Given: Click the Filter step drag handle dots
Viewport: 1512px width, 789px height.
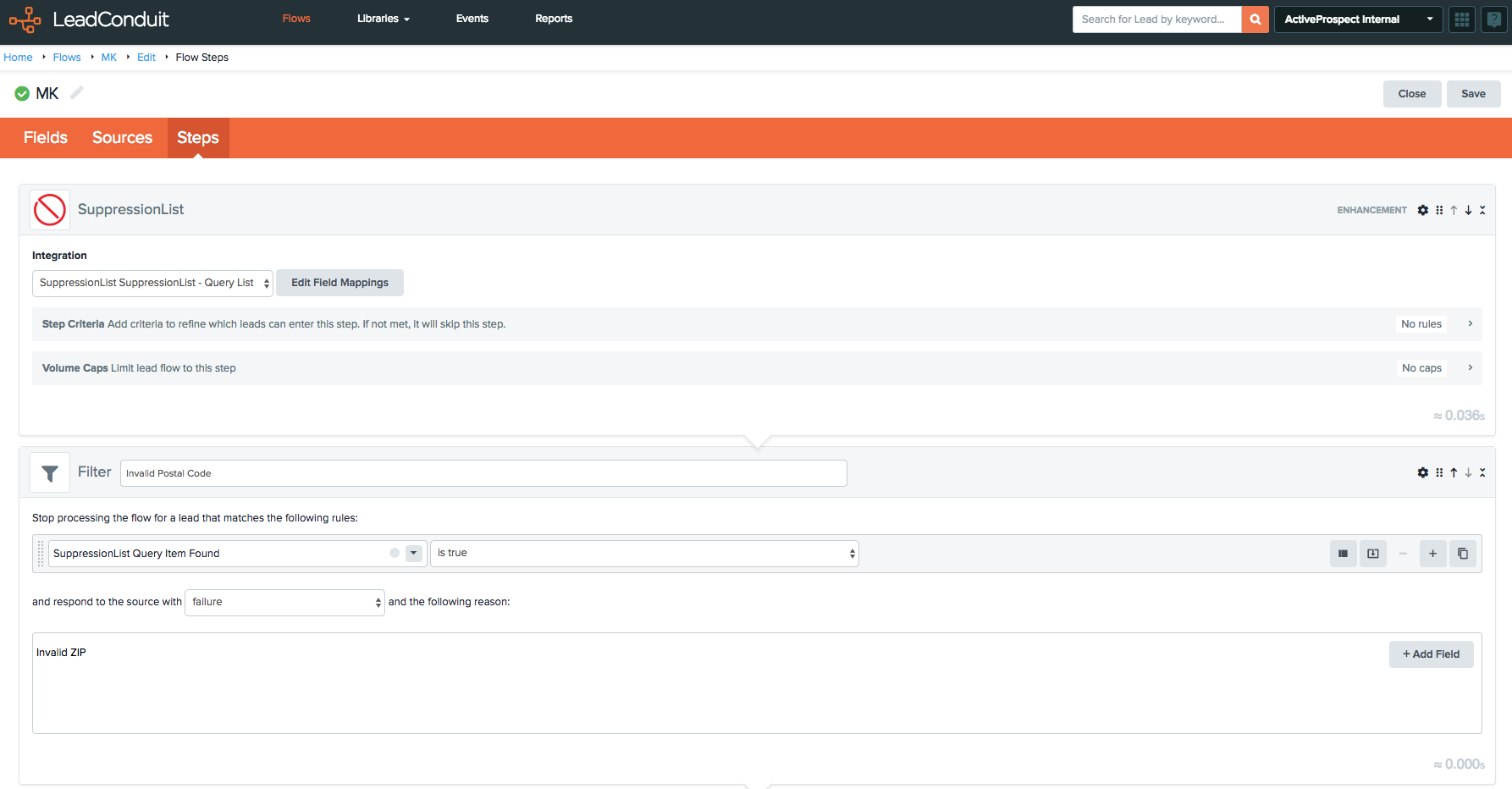Looking at the screenshot, I should (1439, 472).
